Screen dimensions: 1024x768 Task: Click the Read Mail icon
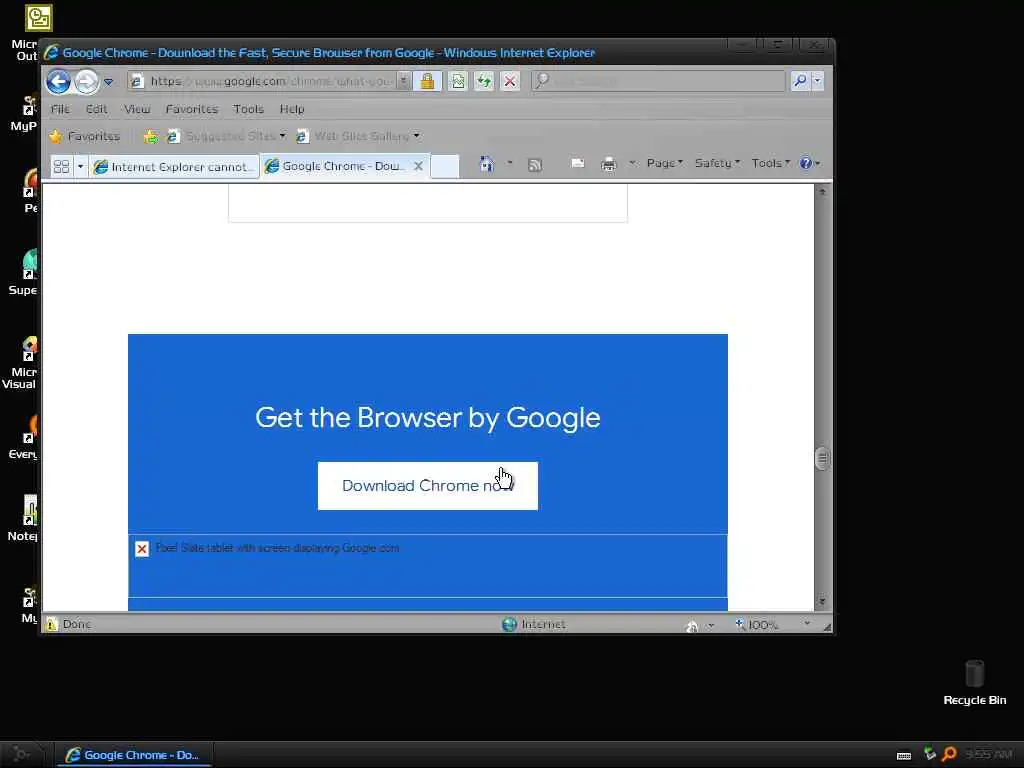pyautogui.click(x=577, y=163)
